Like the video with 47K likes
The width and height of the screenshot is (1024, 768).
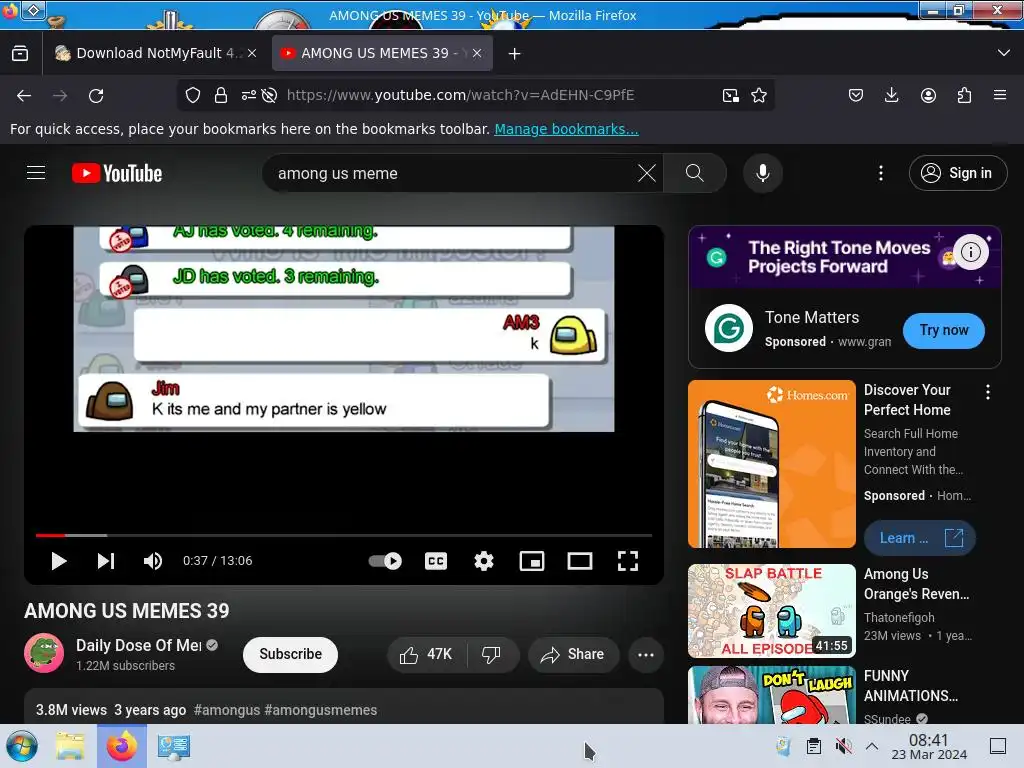tap(426, 654)
